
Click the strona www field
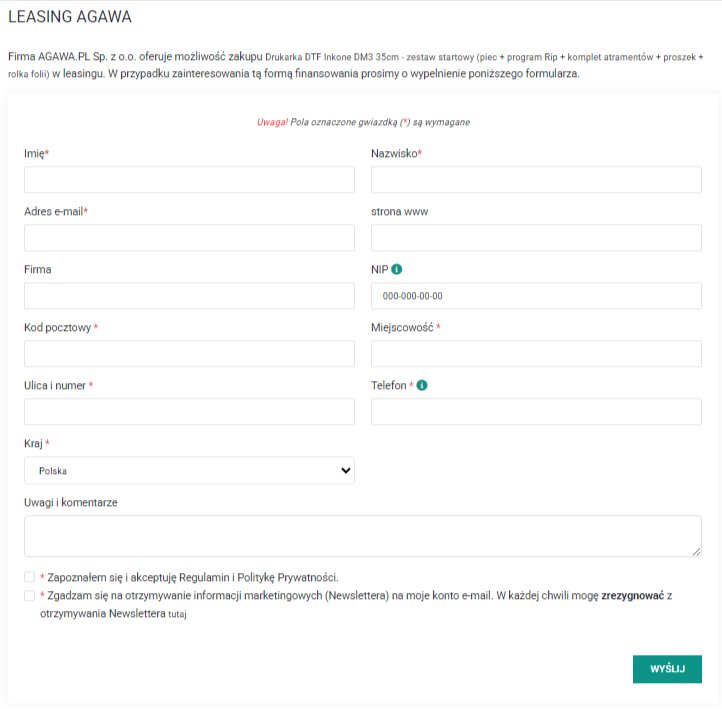(536, 238)
